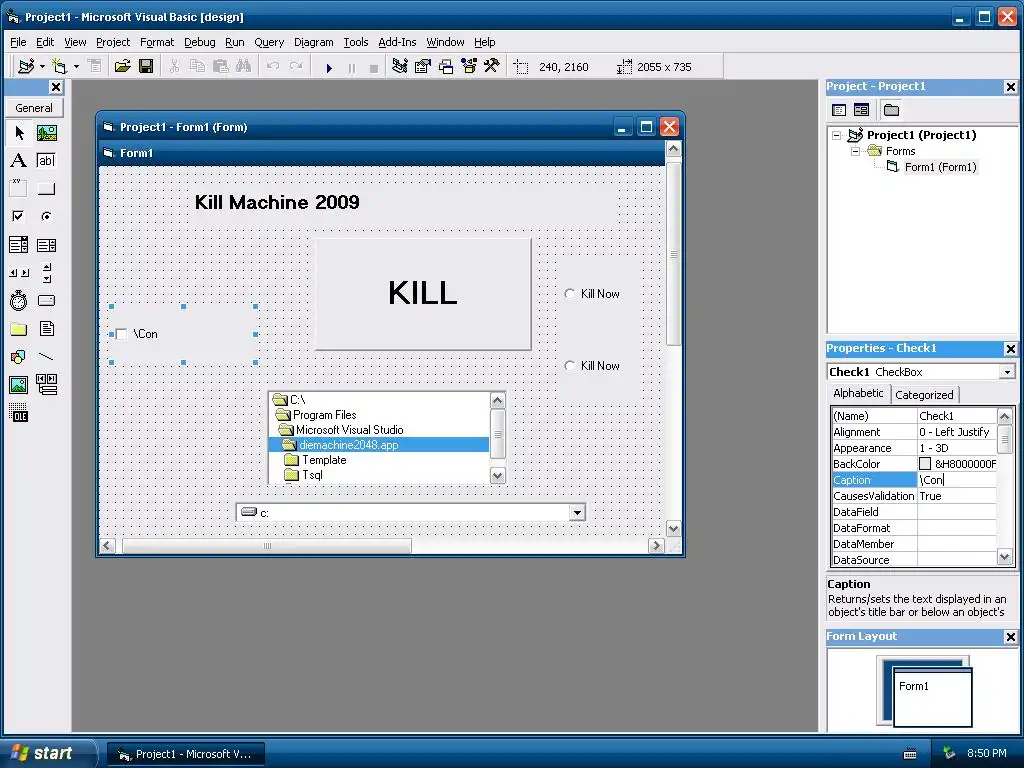Click View Code in Project panel
1024x768 pixels.
tap(839, 110)
